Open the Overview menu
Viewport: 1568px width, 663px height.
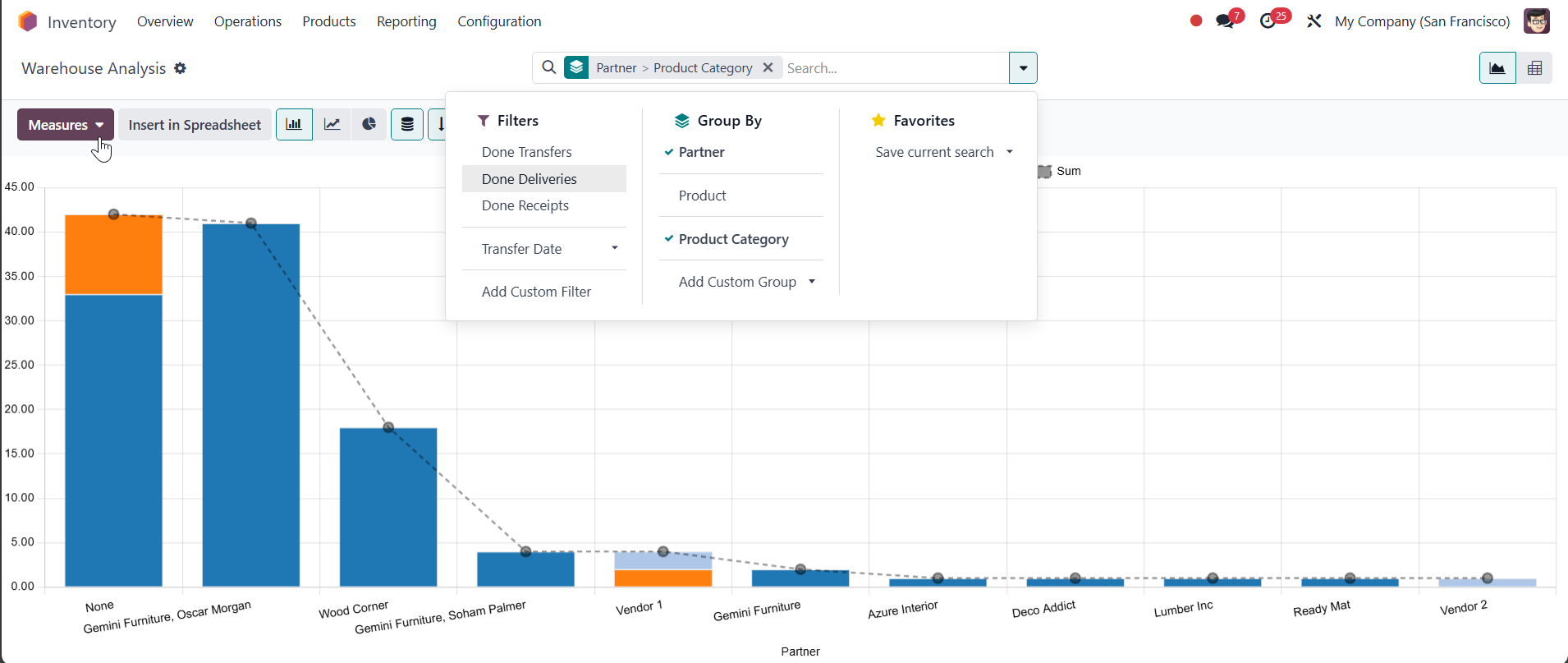coord(165,21)
